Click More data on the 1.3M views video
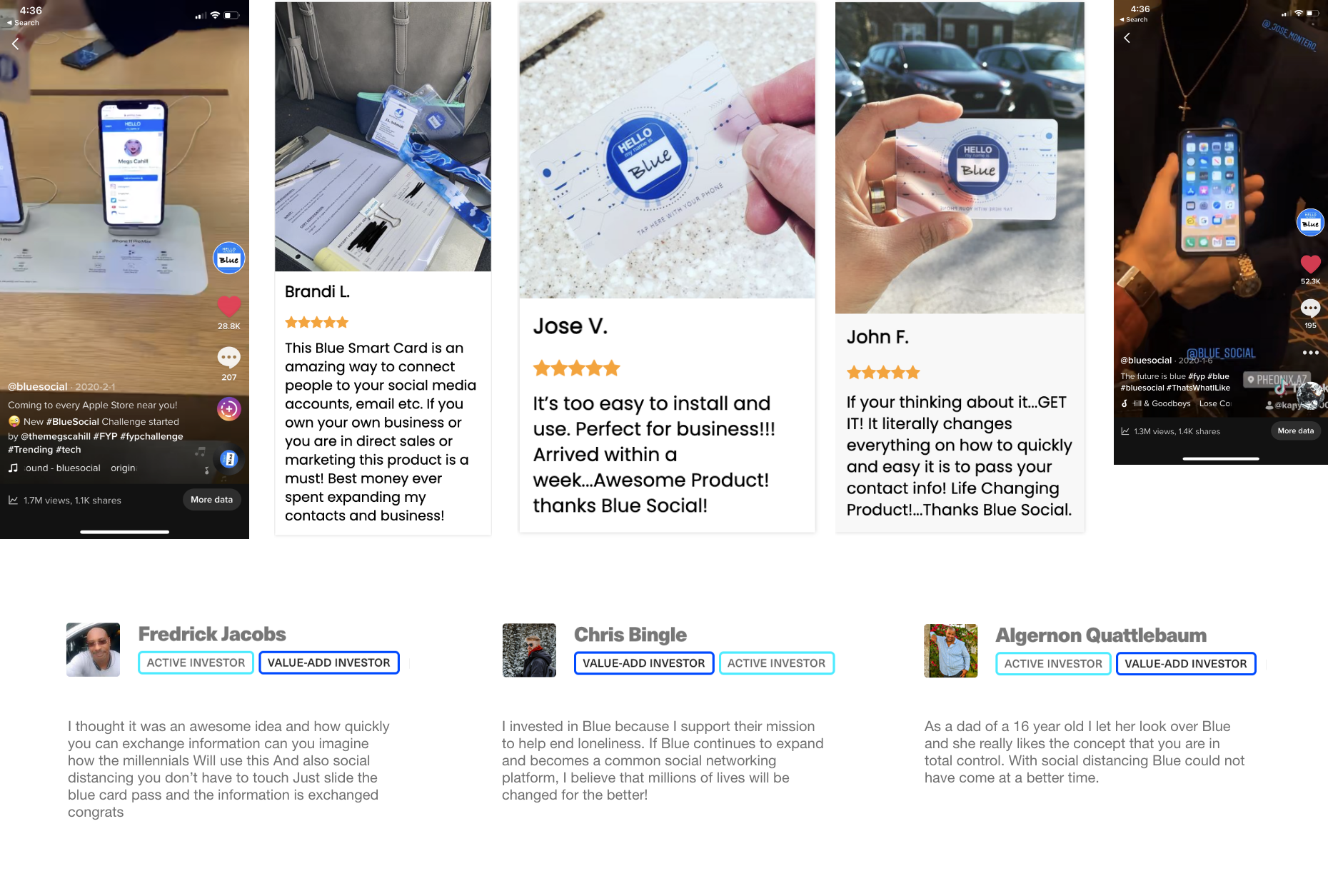The height and width of the screenshot is (896, 1328). (x=1295, y=431)
